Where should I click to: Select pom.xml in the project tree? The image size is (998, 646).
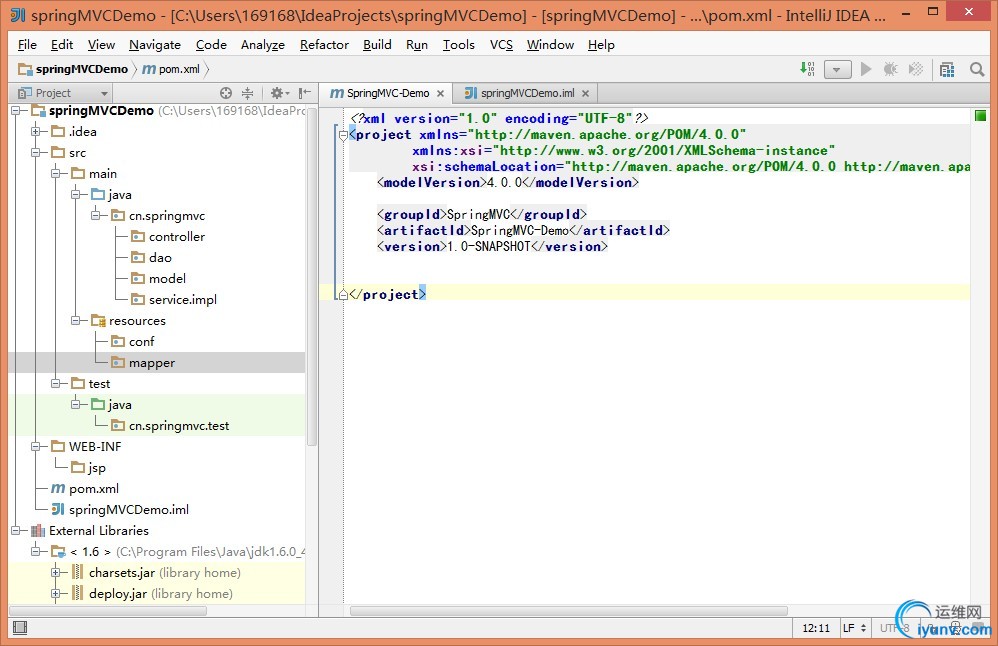[x=85, y=489]
